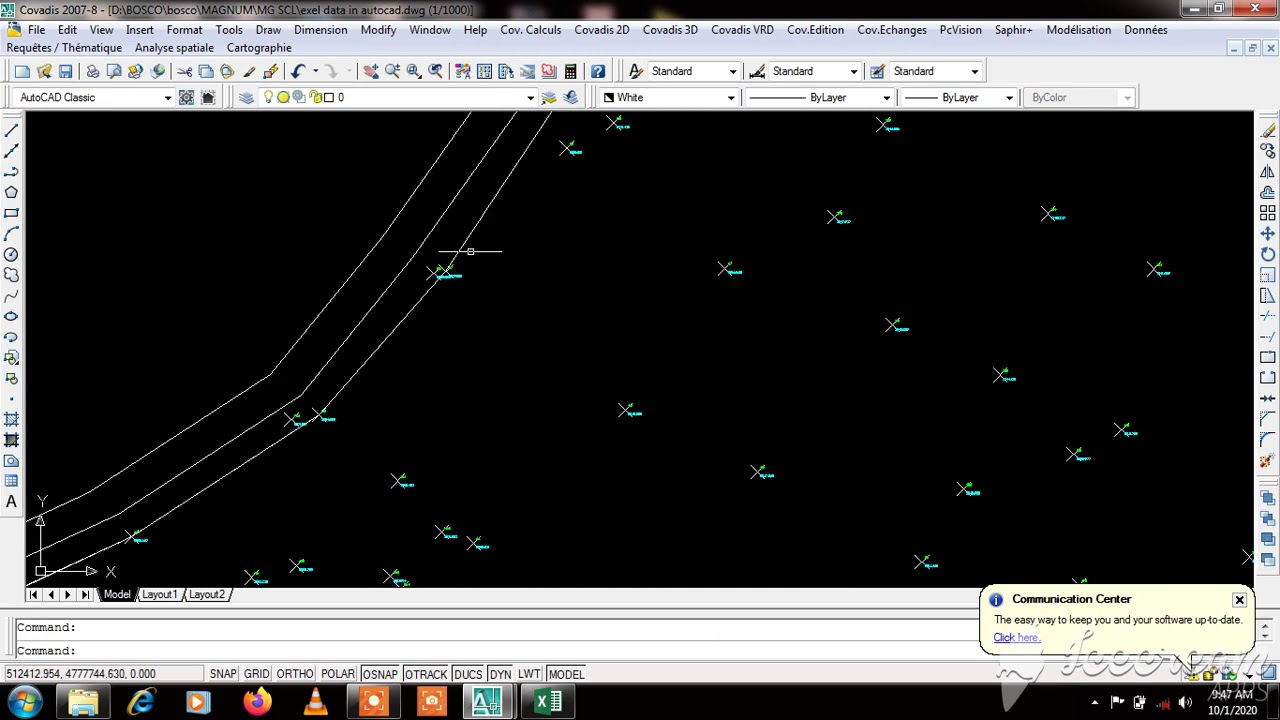The image size is (1280, 720).
Task: Toggle OSNAP in status bar
Action: 380,674
